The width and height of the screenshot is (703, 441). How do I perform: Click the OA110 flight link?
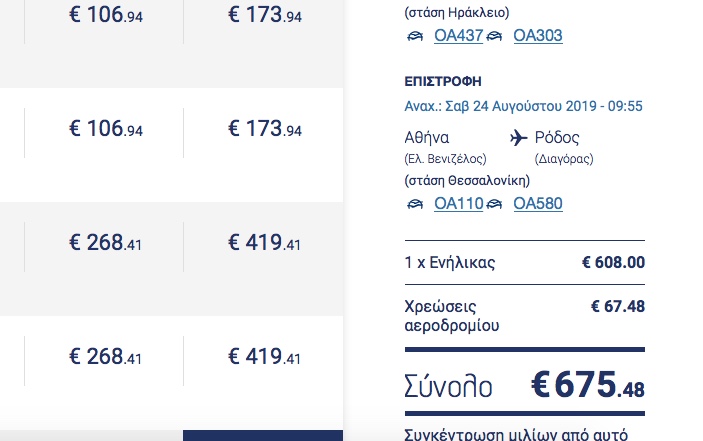click(458, 204)
